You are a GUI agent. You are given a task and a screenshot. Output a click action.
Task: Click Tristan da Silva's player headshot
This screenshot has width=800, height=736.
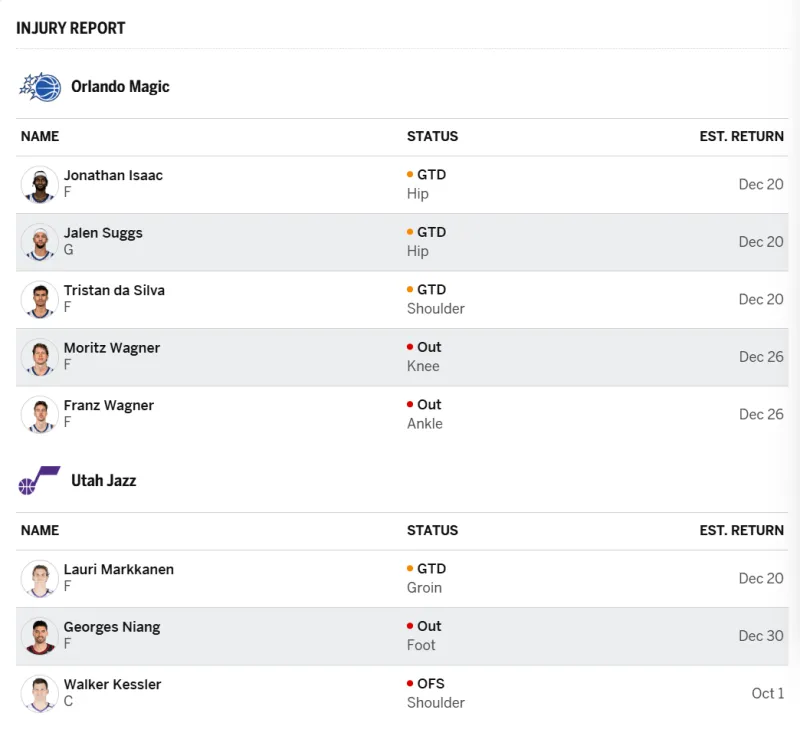40,300
